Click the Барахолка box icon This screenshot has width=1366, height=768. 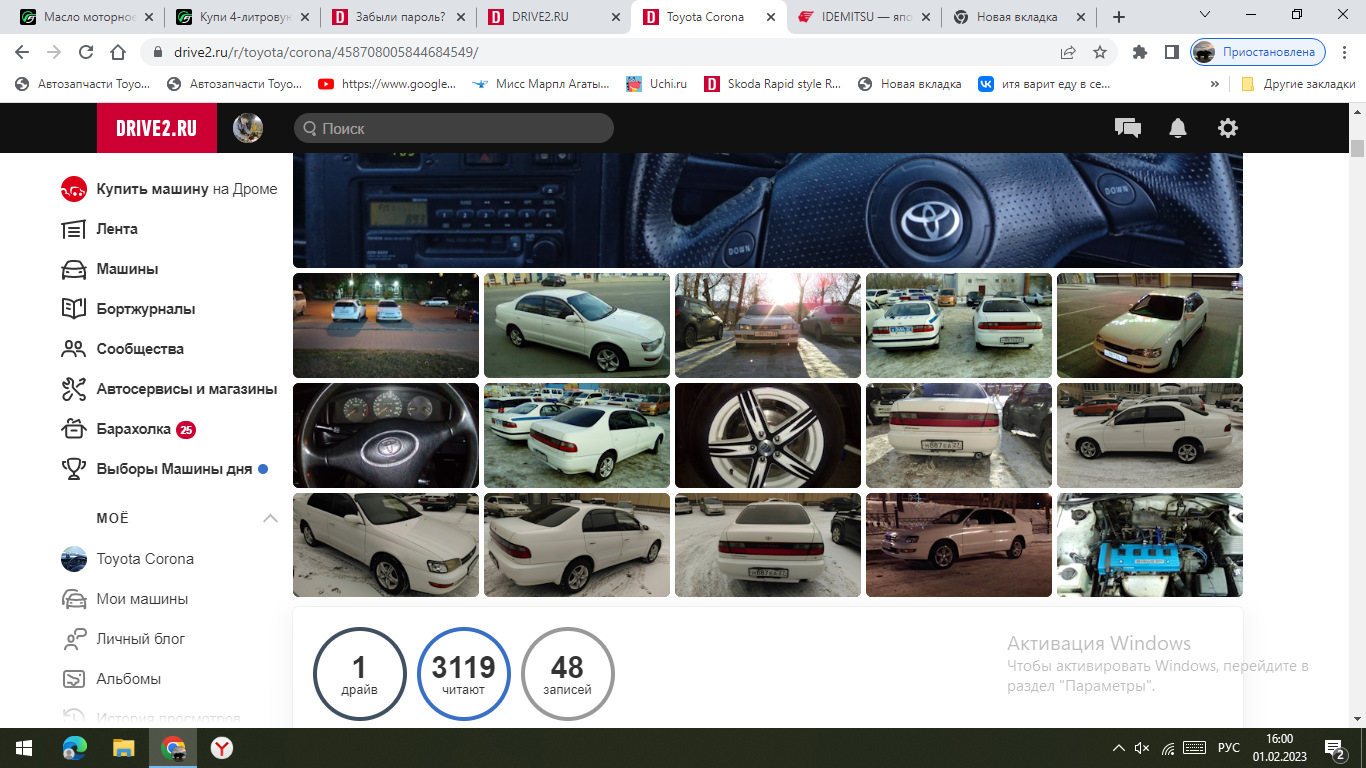[73, 429]
